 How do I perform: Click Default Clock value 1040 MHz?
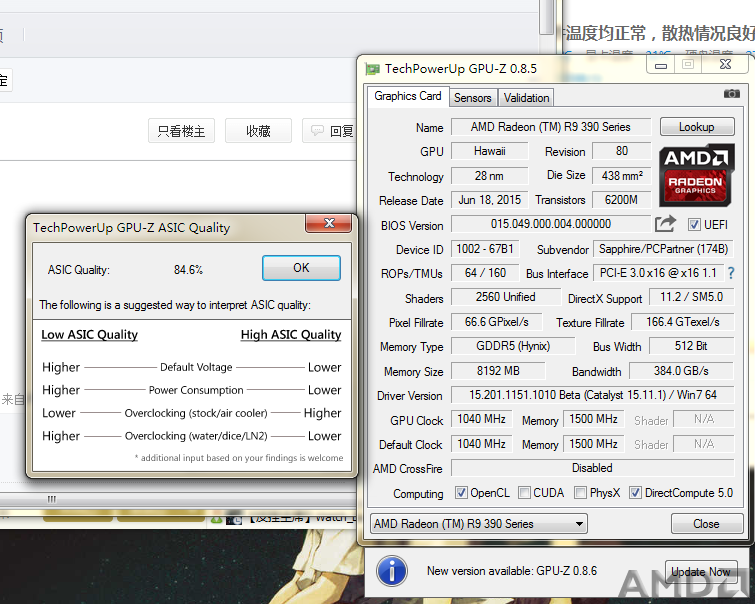(x=482, y=444)
